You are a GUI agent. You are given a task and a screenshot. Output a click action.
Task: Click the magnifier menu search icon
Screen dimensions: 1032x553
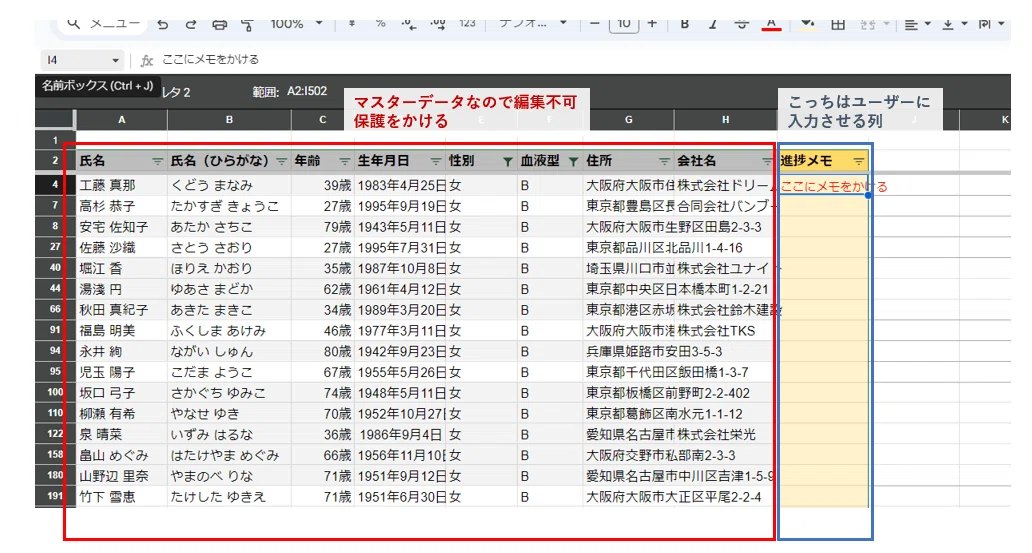[74, 24]
